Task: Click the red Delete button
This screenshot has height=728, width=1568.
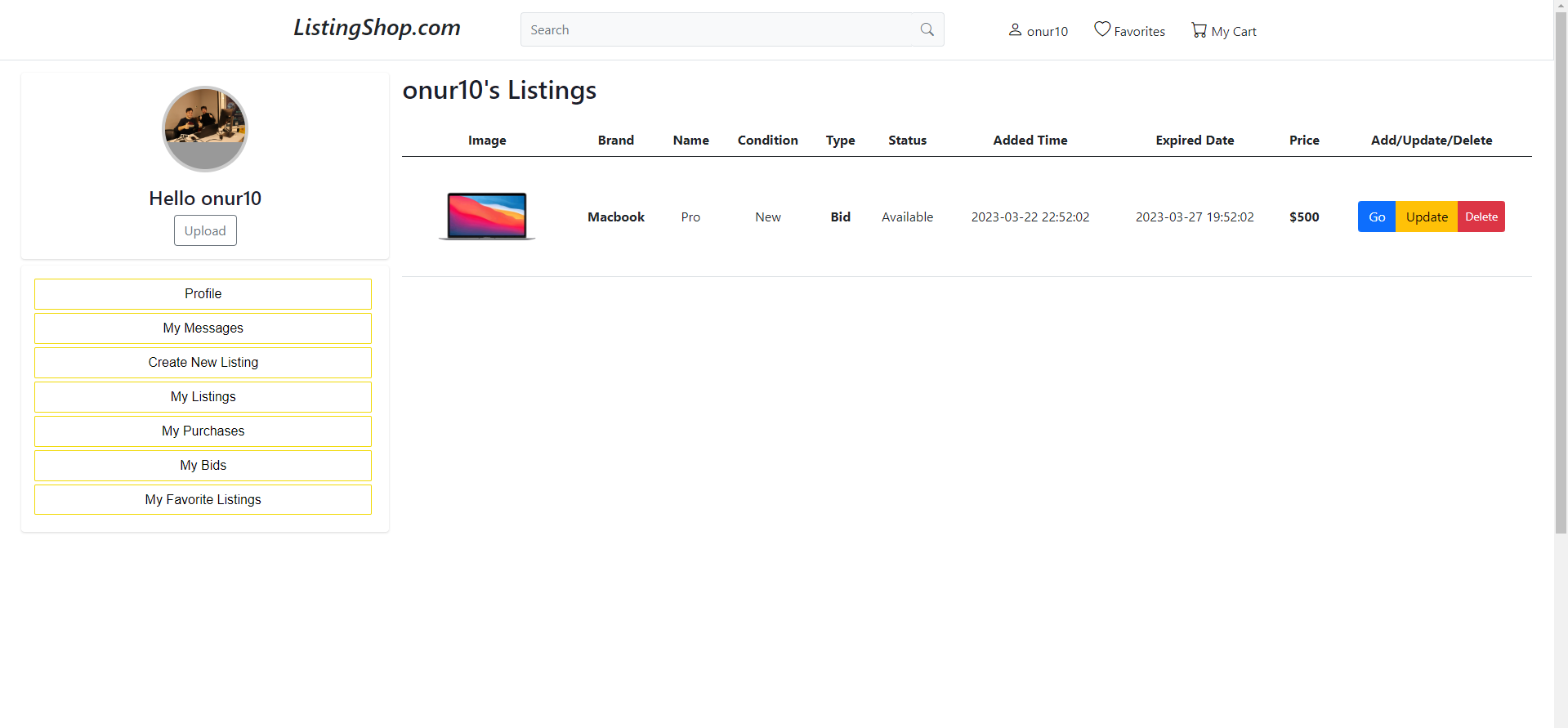Action: (x=1481, y=217)
